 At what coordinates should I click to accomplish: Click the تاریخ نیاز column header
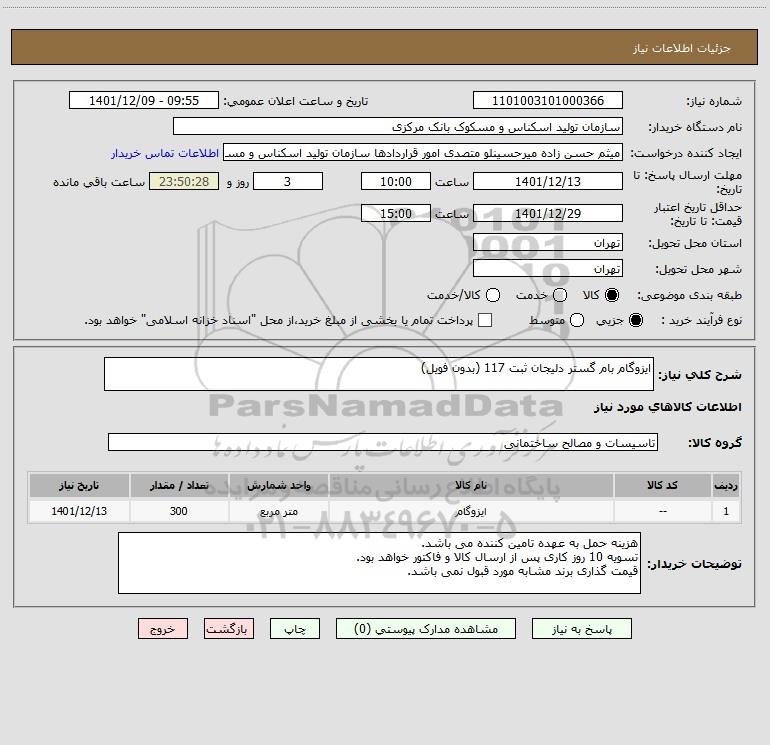79,485
